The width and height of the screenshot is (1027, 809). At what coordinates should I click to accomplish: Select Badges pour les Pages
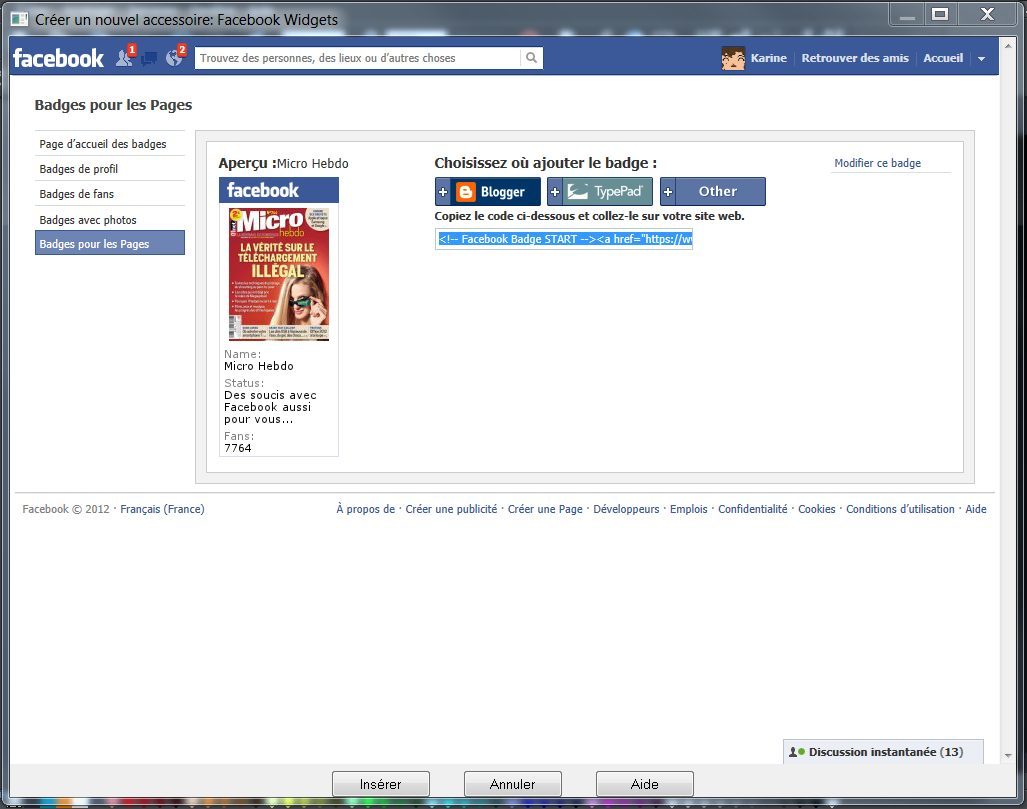pos(109,243)
